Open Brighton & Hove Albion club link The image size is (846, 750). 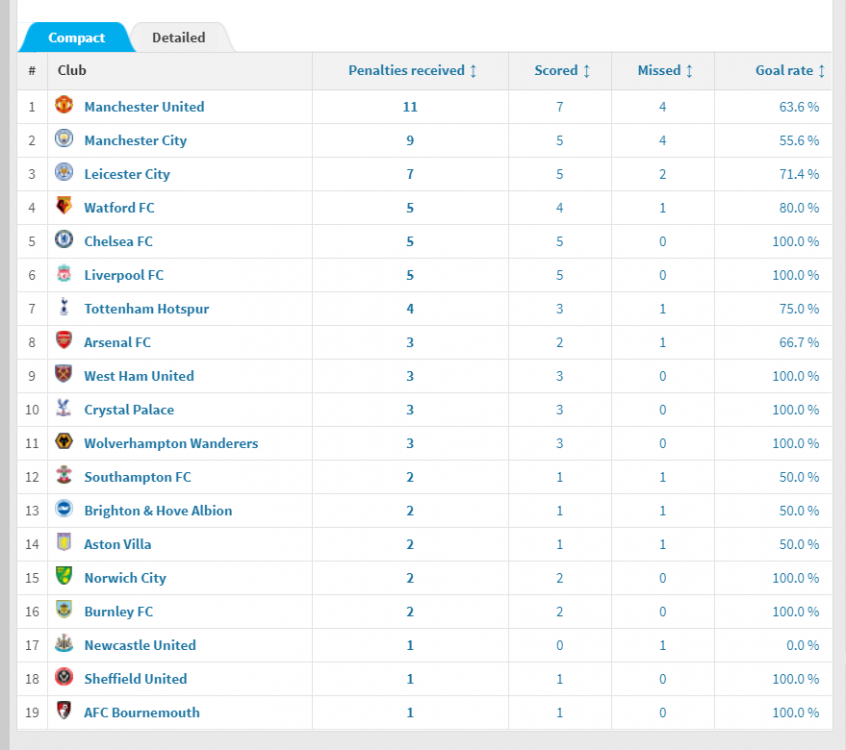pyautogui.click(x=157, y=510)
